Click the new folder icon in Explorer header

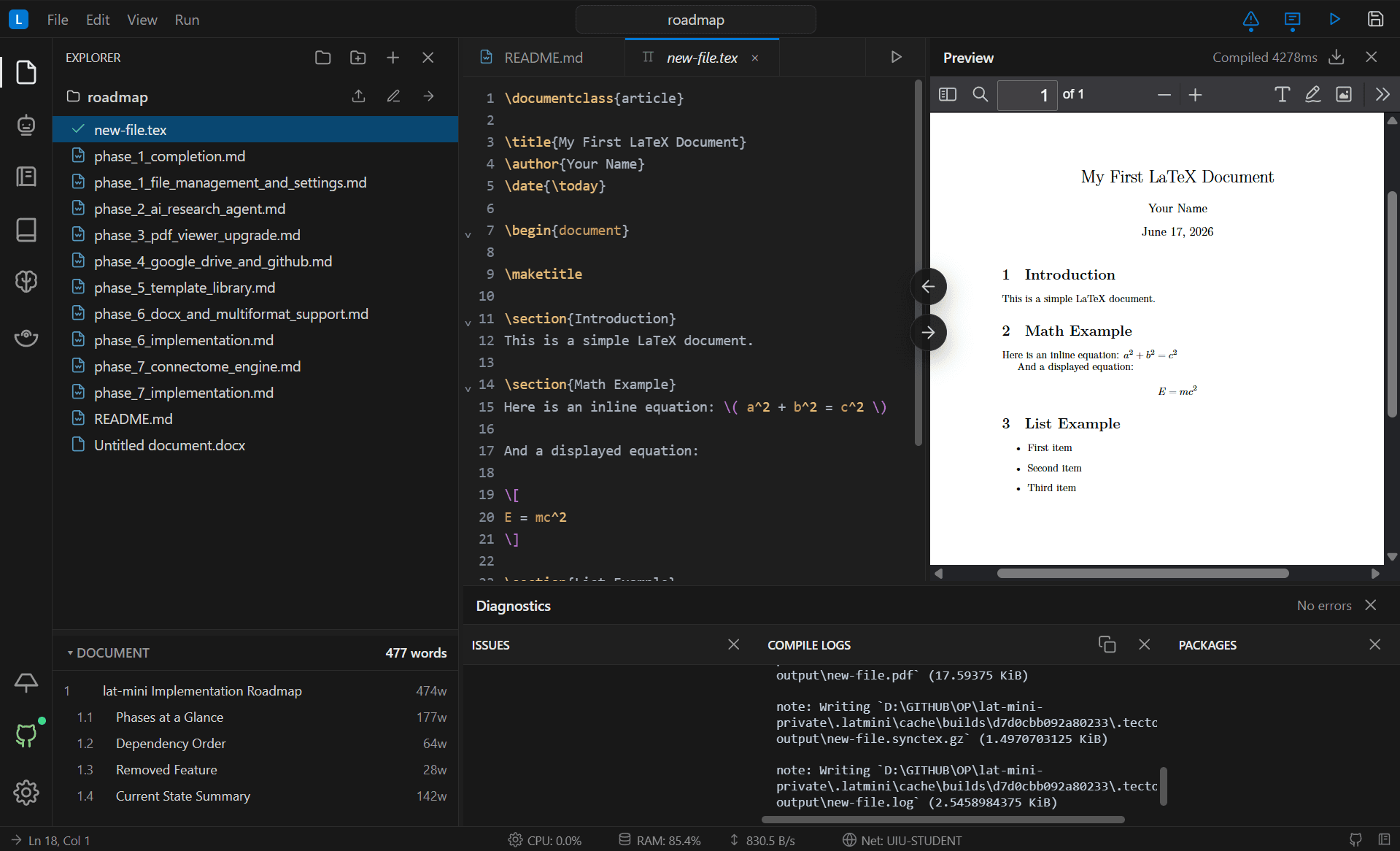(357, 58)
